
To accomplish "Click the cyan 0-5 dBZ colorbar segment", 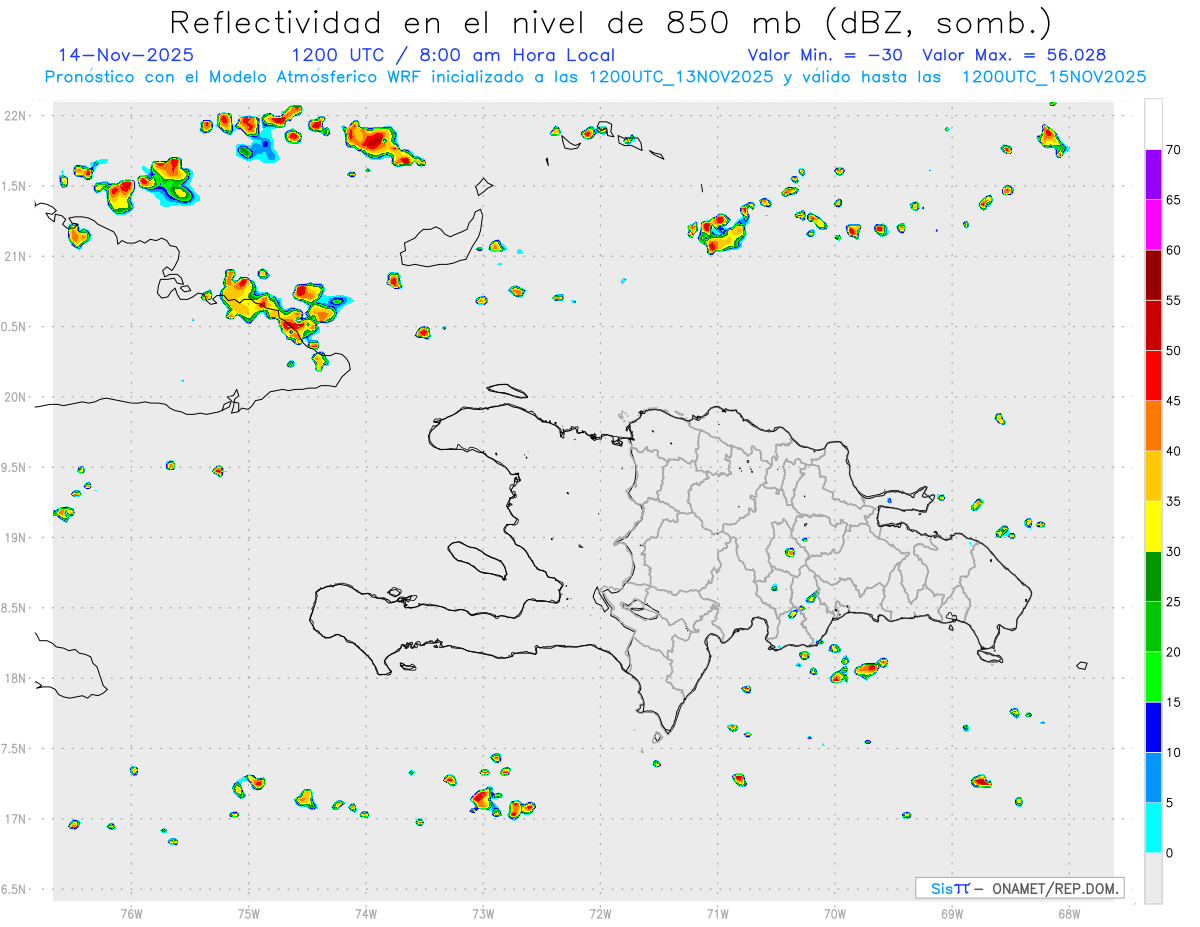I will pyautogui.click(x=1153, y=828).
